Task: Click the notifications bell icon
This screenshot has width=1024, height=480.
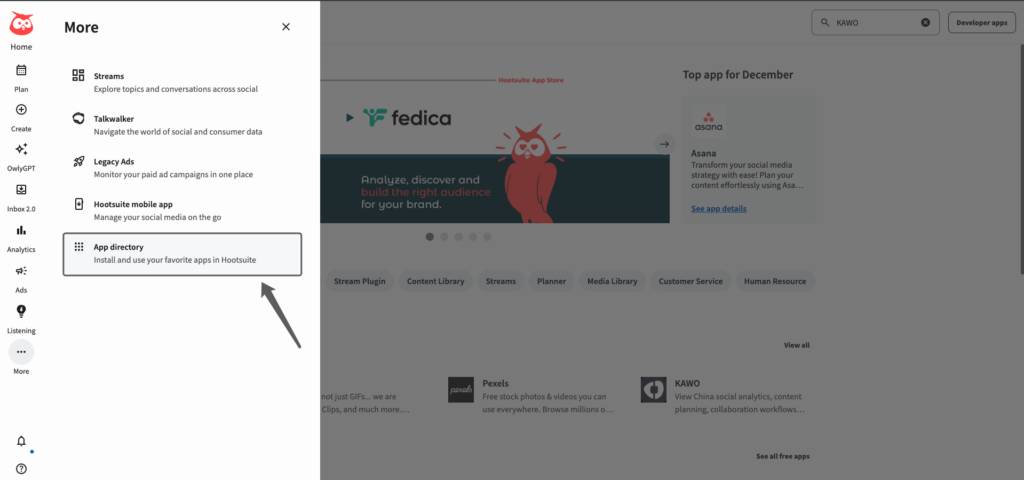Action: click(x=21, y=441)
